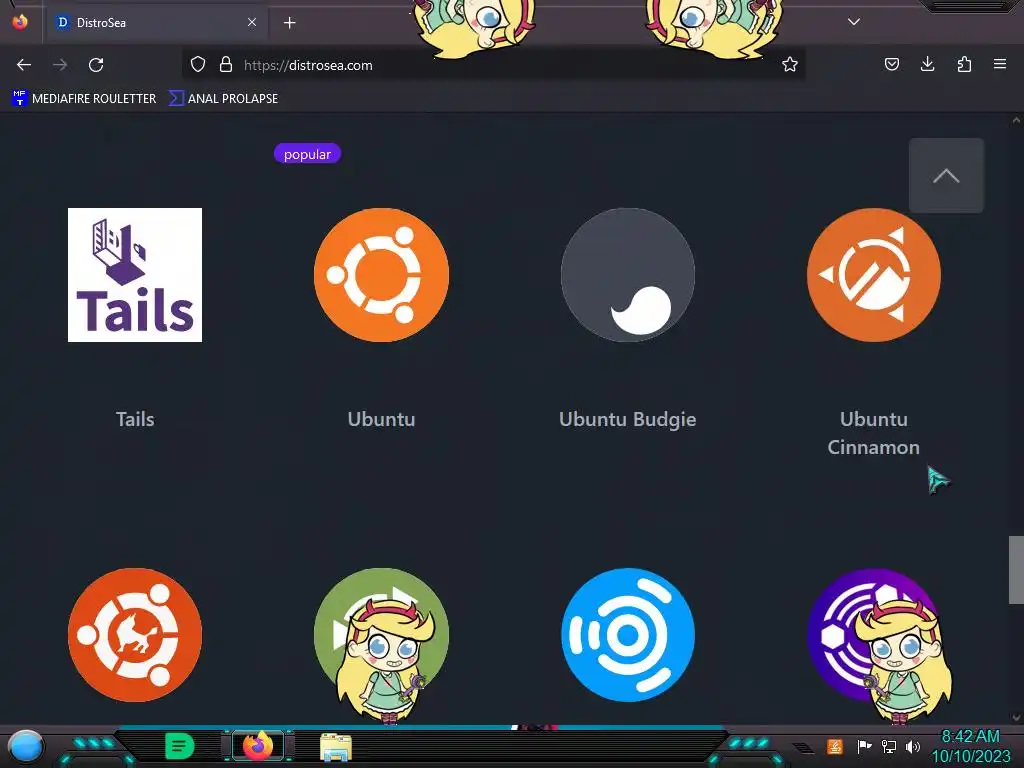
Task: Switch to the DistroSea tab
Action: point(157,22)
